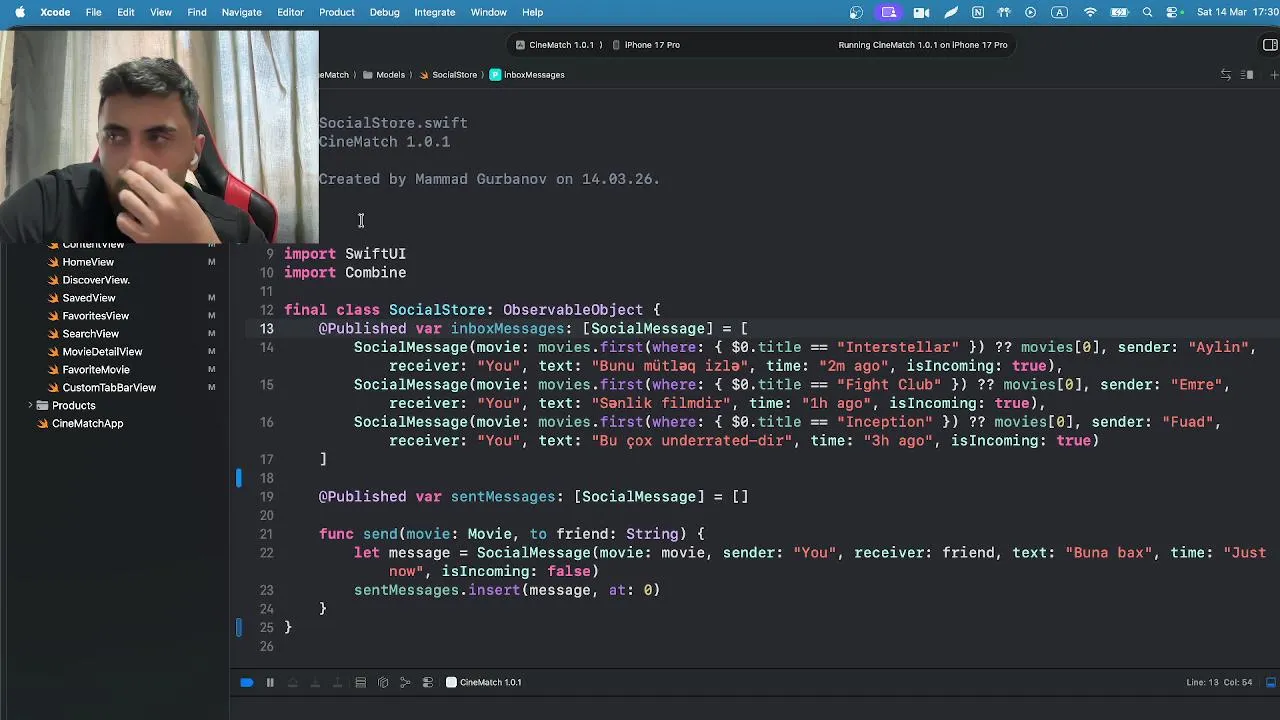
Task: Open the Debug menu
Action: click(384, 12)
